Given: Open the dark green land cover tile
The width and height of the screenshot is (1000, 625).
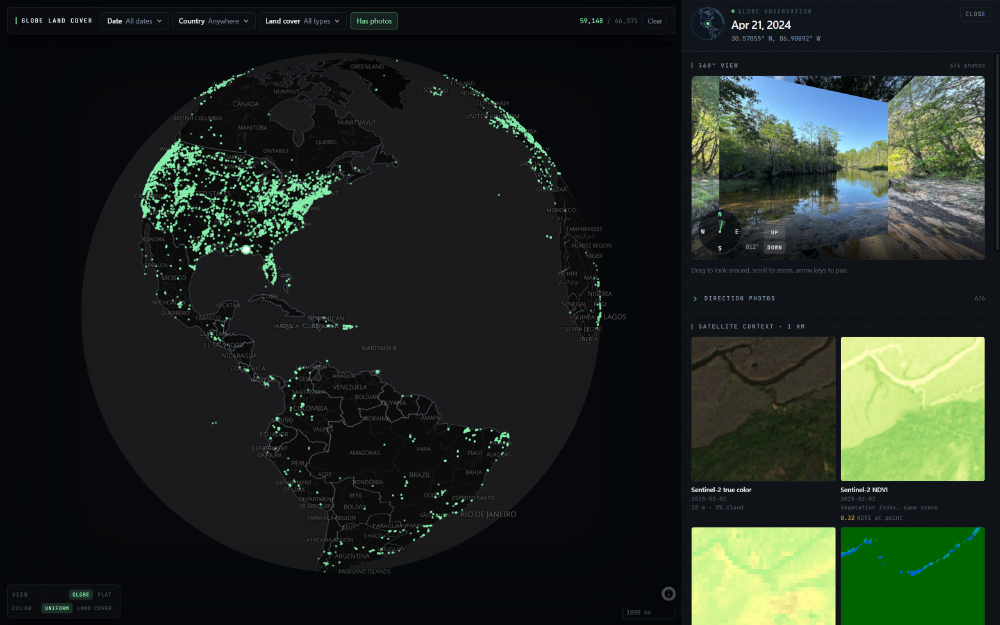Looking at the screenshot, I should click(x=913, y=576).
